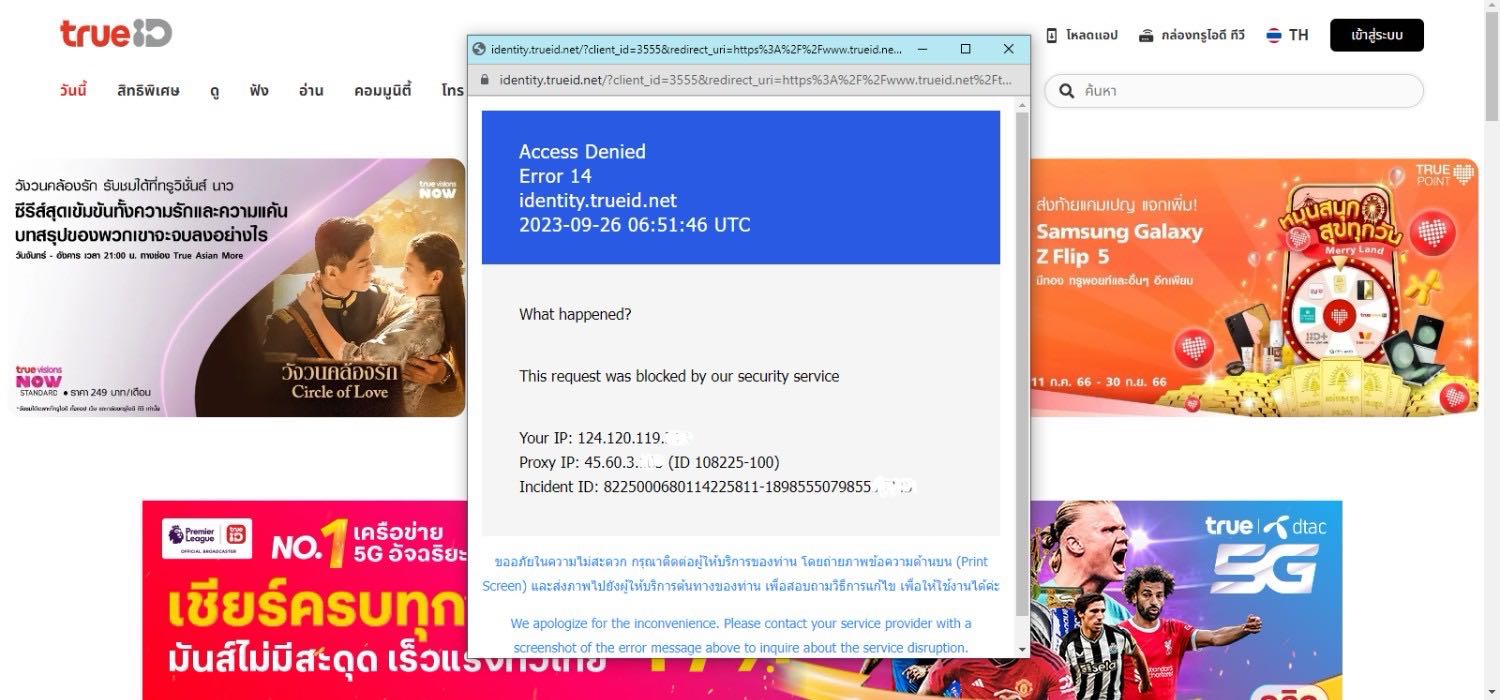Viewport: 1500px width, 700px height.
Task: Click the กล่องทรูไอดี ทีวี box icon
Action: 1147,35
